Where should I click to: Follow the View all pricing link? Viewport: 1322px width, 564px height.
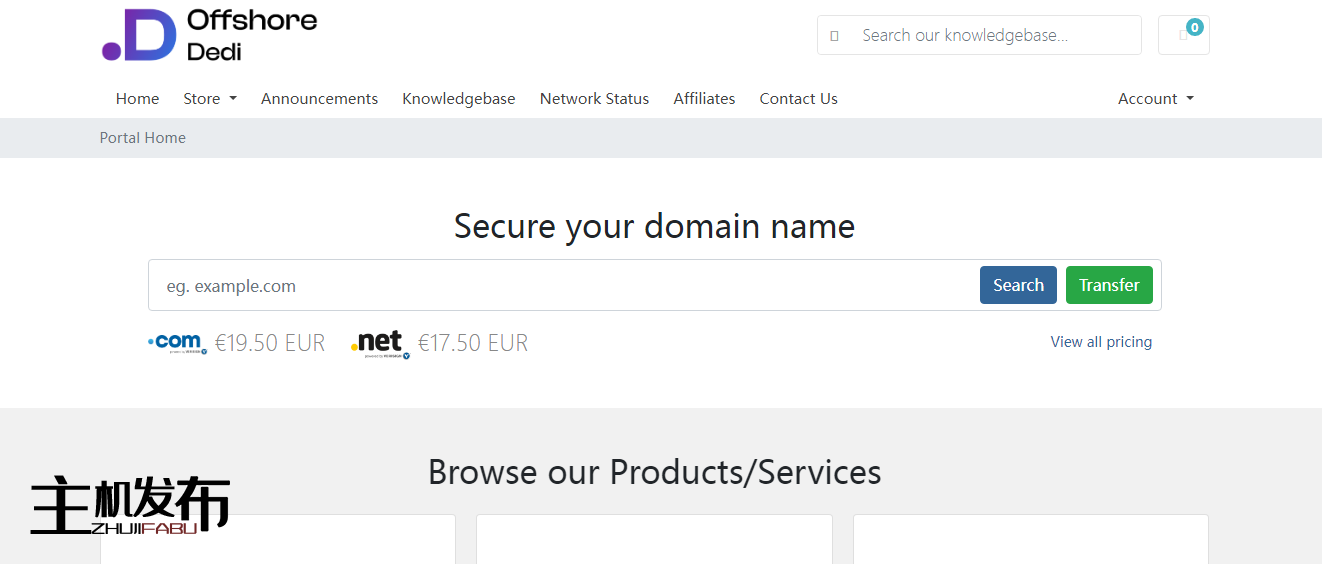(x=1101, y=342)
